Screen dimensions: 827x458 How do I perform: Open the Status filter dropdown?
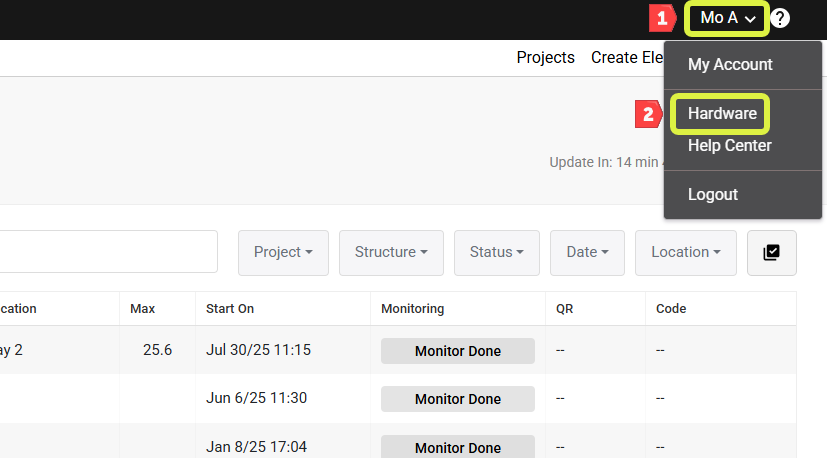click(x=497, y=252)
